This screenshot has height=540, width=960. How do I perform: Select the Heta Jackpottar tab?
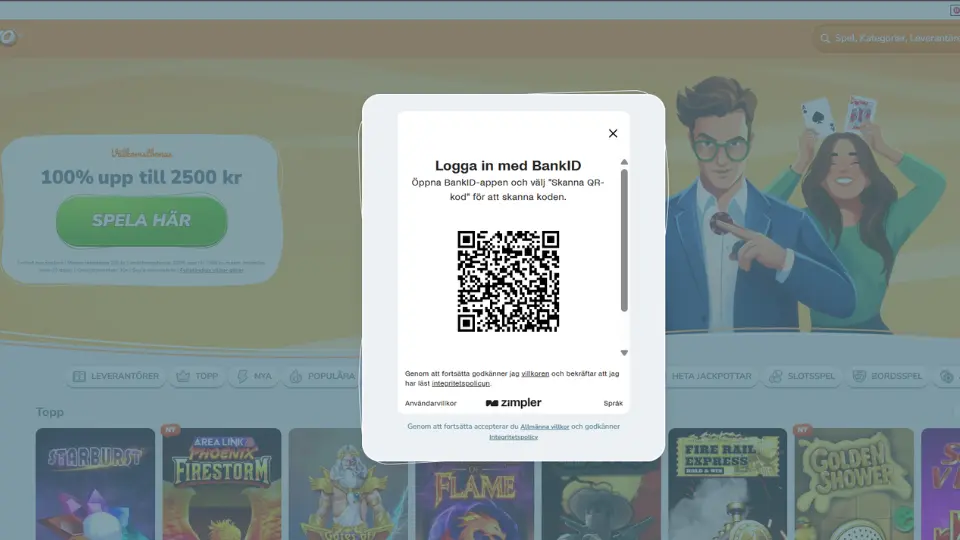point(711,376)
